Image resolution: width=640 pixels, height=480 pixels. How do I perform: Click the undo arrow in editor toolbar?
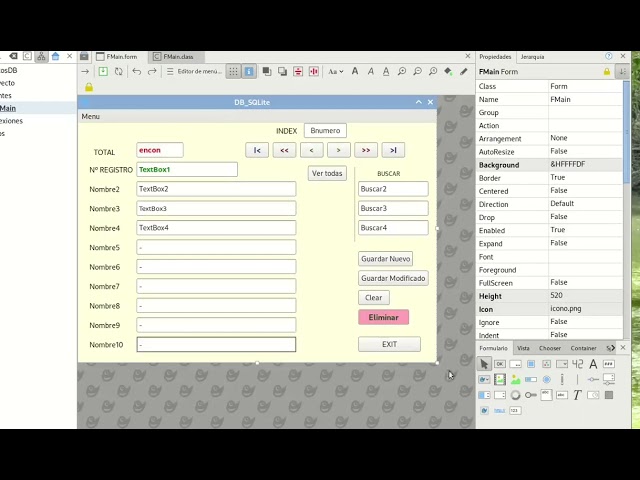(x=136, y=72)
